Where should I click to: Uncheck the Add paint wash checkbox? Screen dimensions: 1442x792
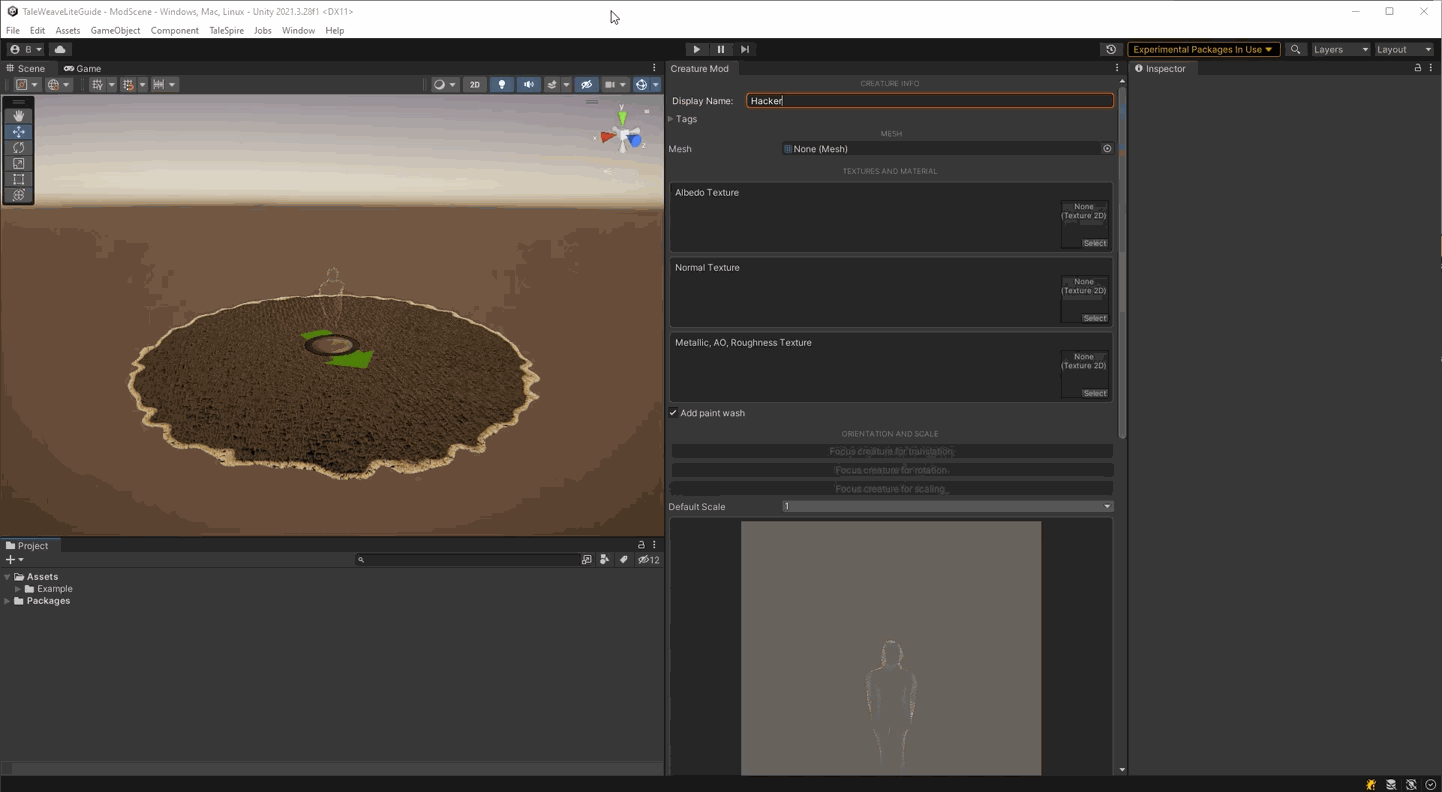(x=674, y=413)
